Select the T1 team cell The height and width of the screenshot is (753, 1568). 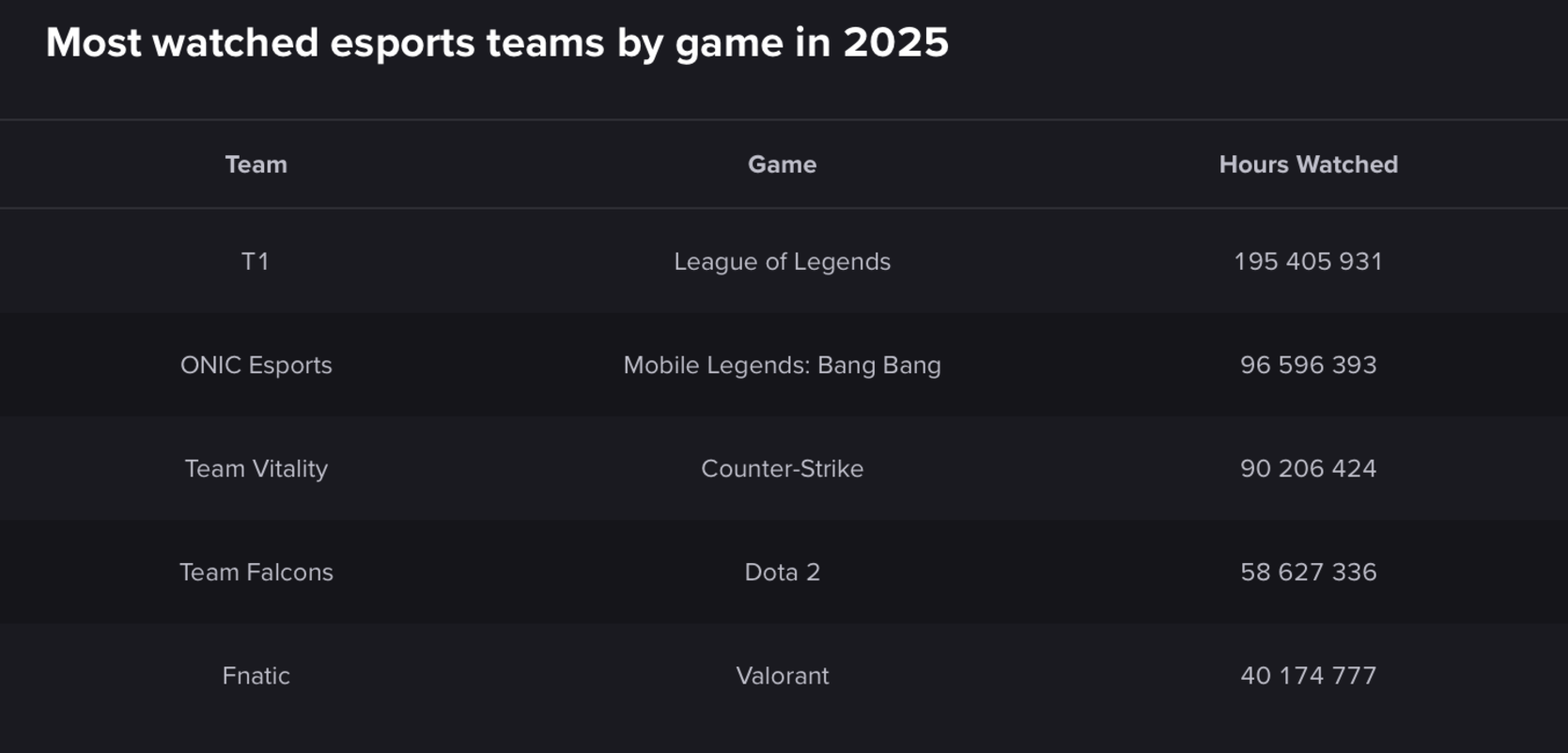point(256,261)
